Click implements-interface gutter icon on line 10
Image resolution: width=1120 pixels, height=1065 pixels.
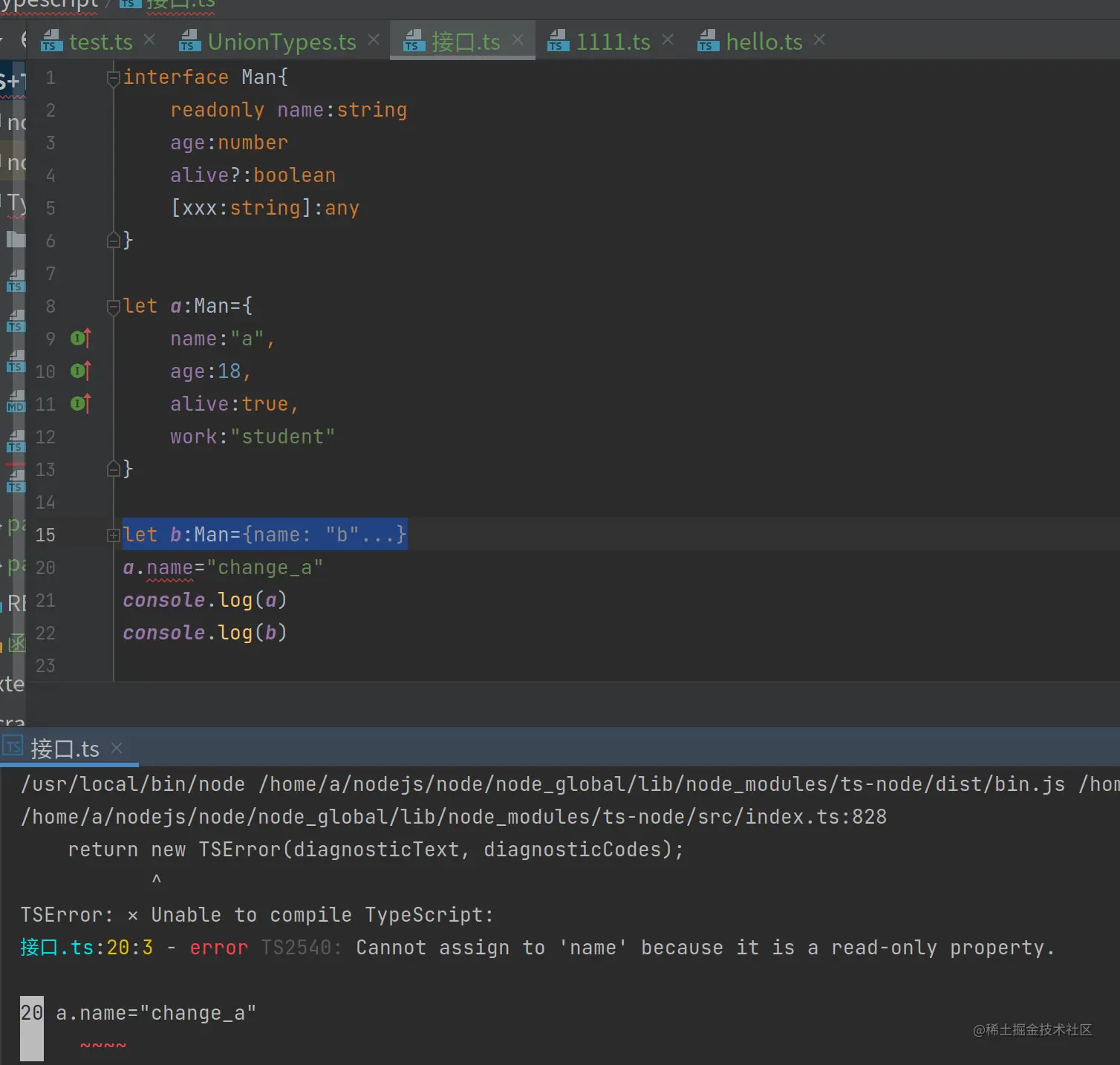tap(80, 371)
